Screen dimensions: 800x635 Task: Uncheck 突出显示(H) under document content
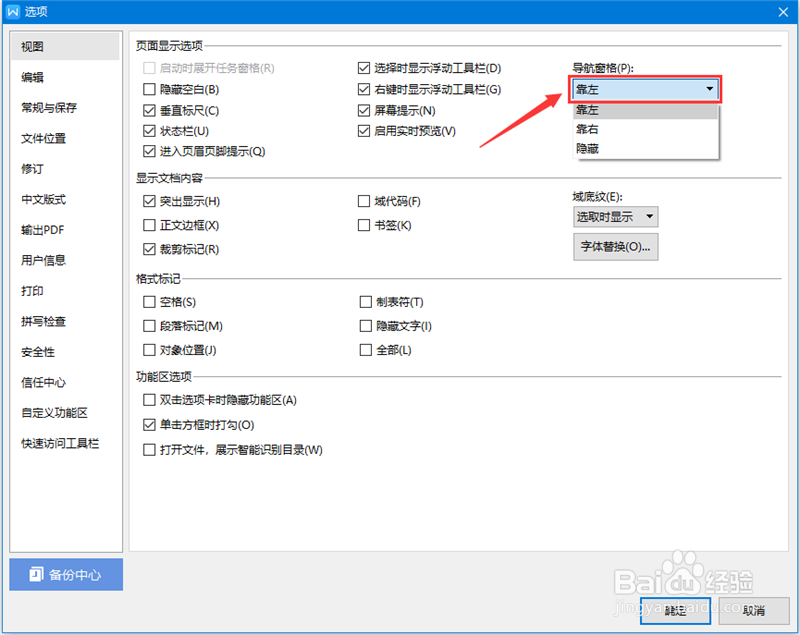point(149,204)
